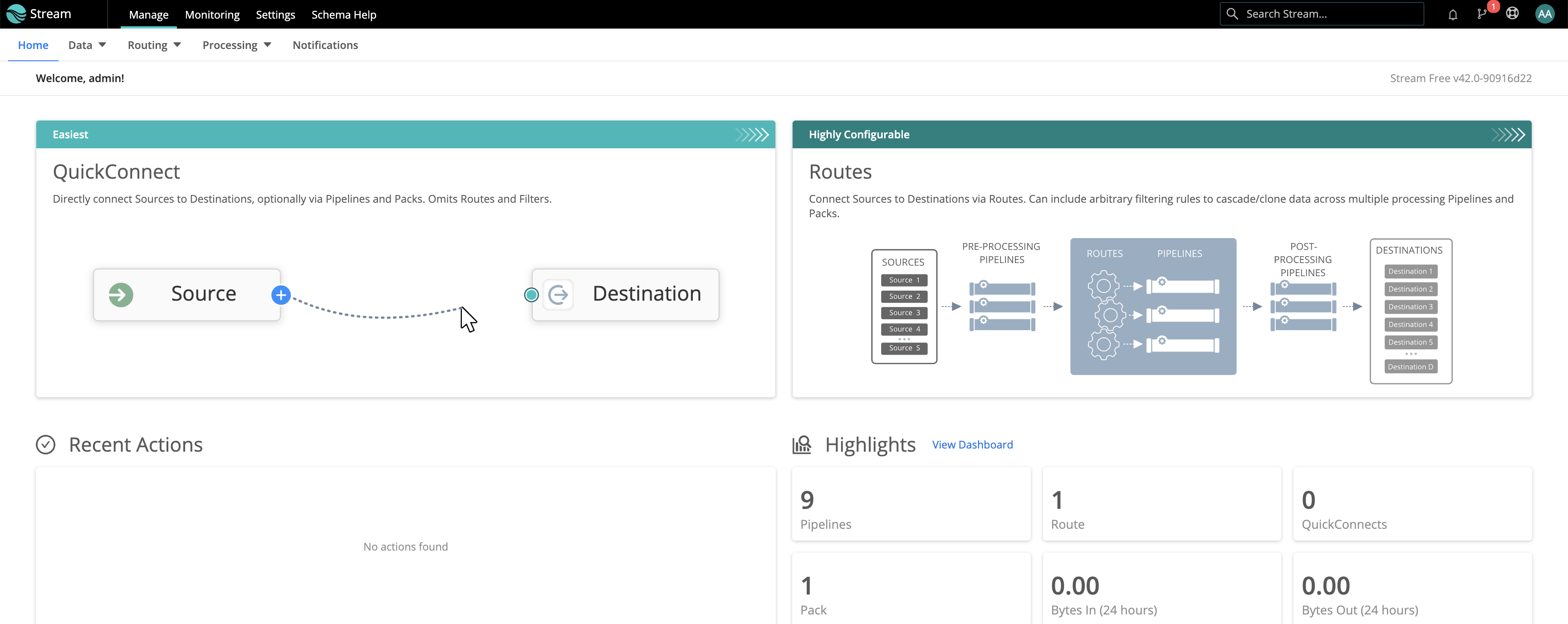The width and height of the screenshot is (1568, 624).
Task: Open the View Dashboard link
Action: [971, 444]
